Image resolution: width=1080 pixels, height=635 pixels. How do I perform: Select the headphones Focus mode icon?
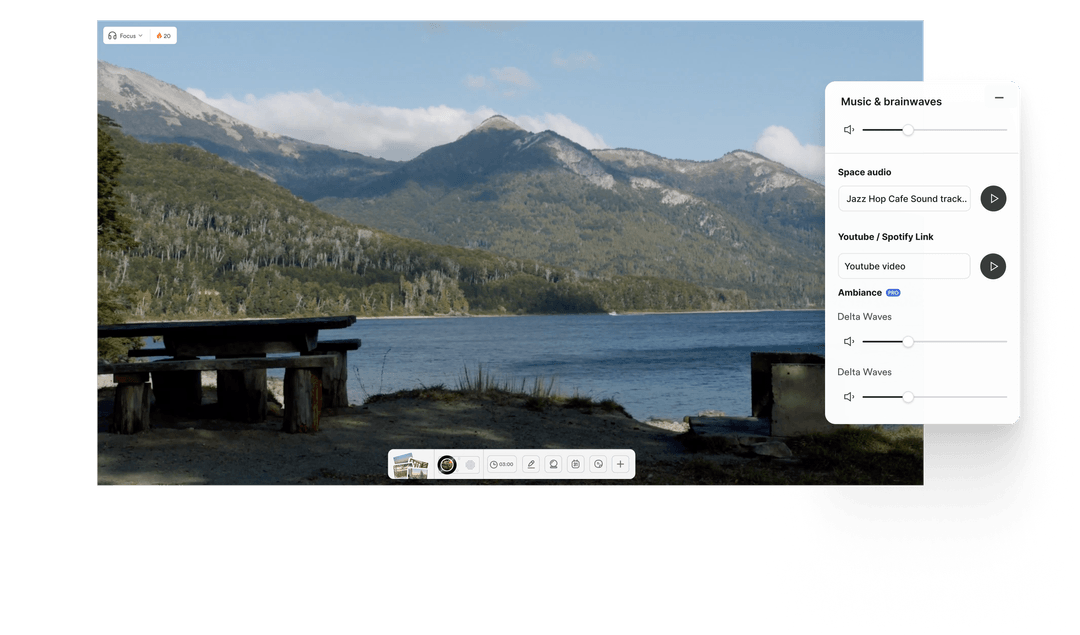(x=113, y=35)
